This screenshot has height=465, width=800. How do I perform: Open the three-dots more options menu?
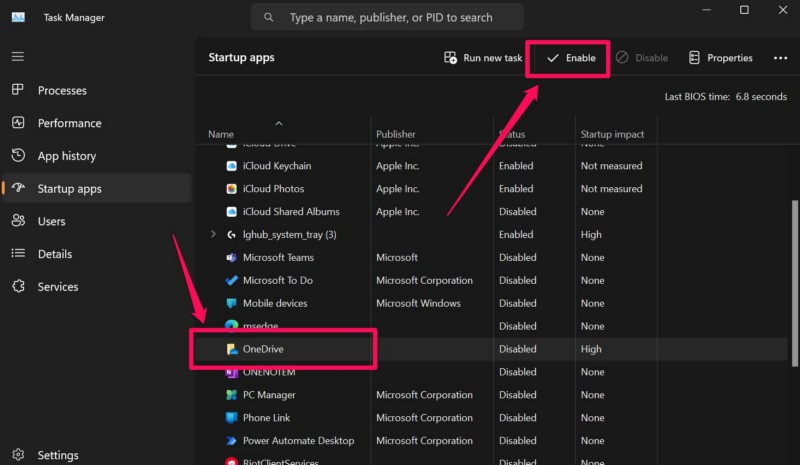(x=780, y=58)
